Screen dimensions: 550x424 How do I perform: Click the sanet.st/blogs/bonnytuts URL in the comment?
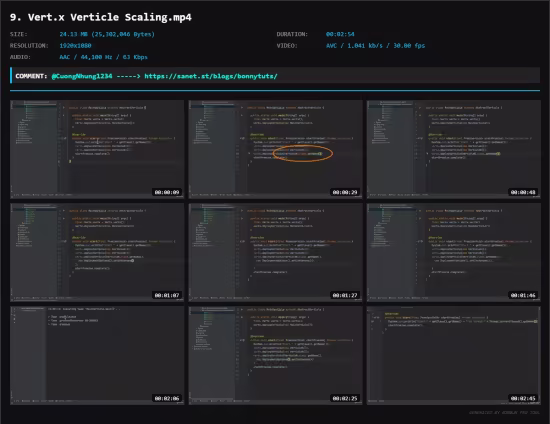(211, 76)
